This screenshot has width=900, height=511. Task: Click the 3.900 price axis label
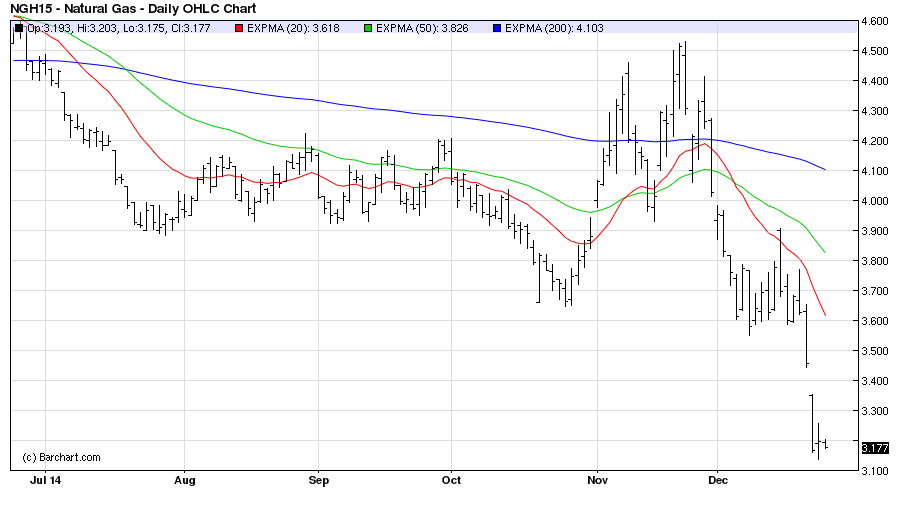(875, 231)
